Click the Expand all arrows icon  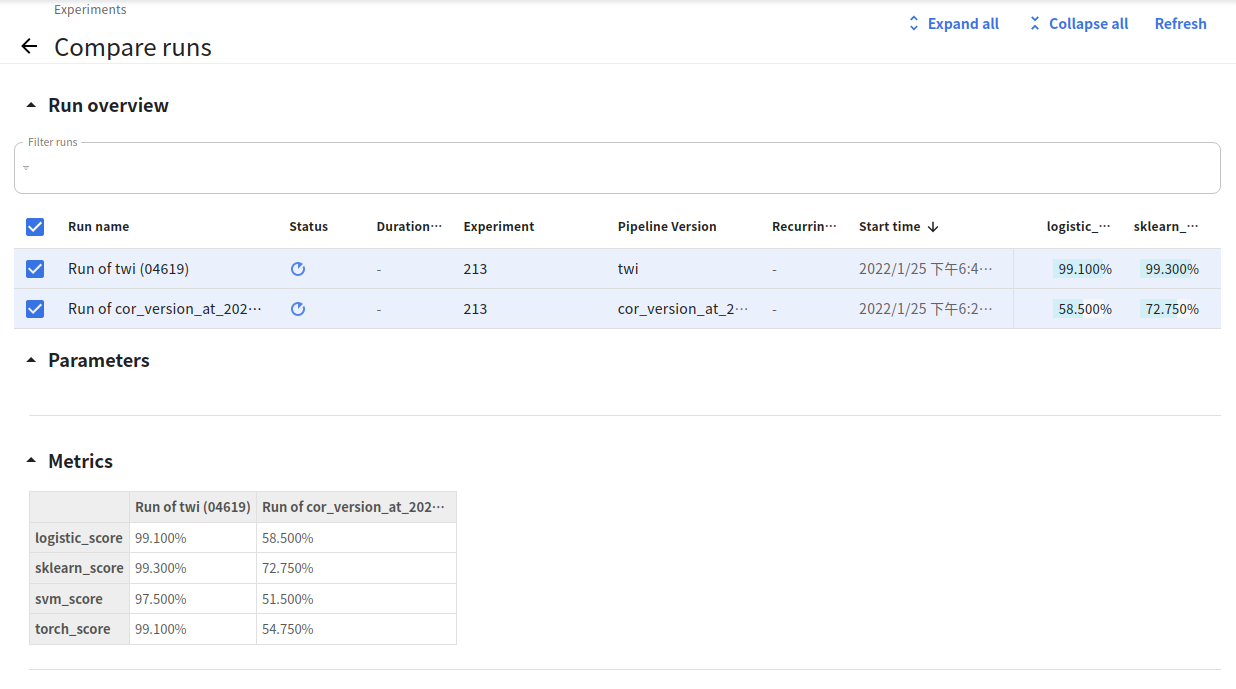[913, 24]
